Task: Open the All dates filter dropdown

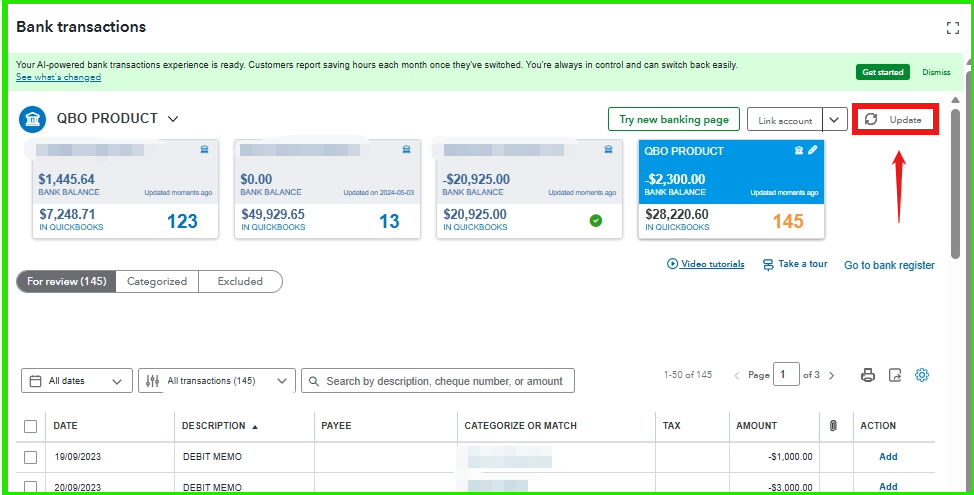Action: [x=77, y=381]
